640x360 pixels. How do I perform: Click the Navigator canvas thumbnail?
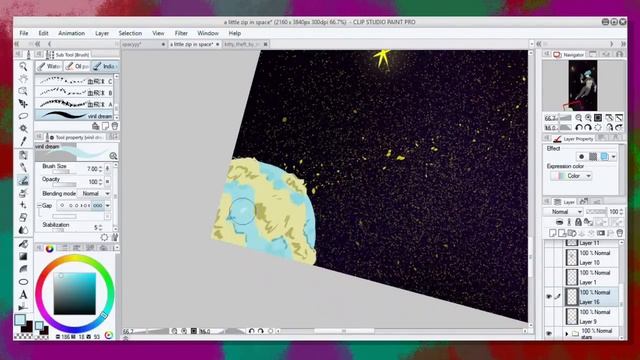(582, 85)
